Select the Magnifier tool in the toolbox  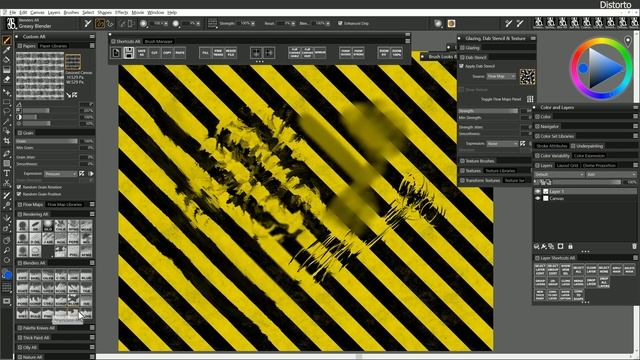tap(7, 250)
